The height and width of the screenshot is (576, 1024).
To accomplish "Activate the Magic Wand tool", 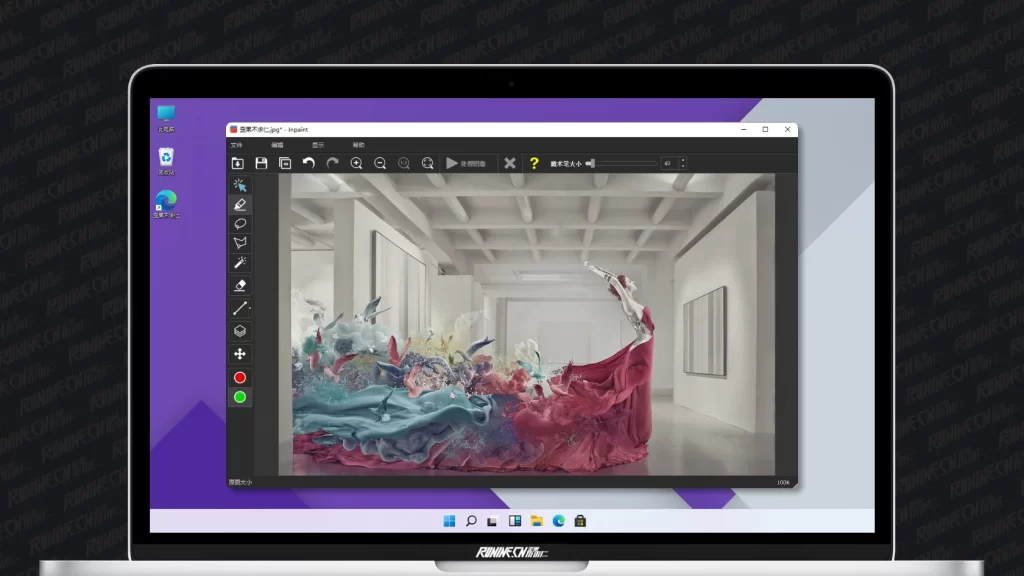I will (240, 263).
